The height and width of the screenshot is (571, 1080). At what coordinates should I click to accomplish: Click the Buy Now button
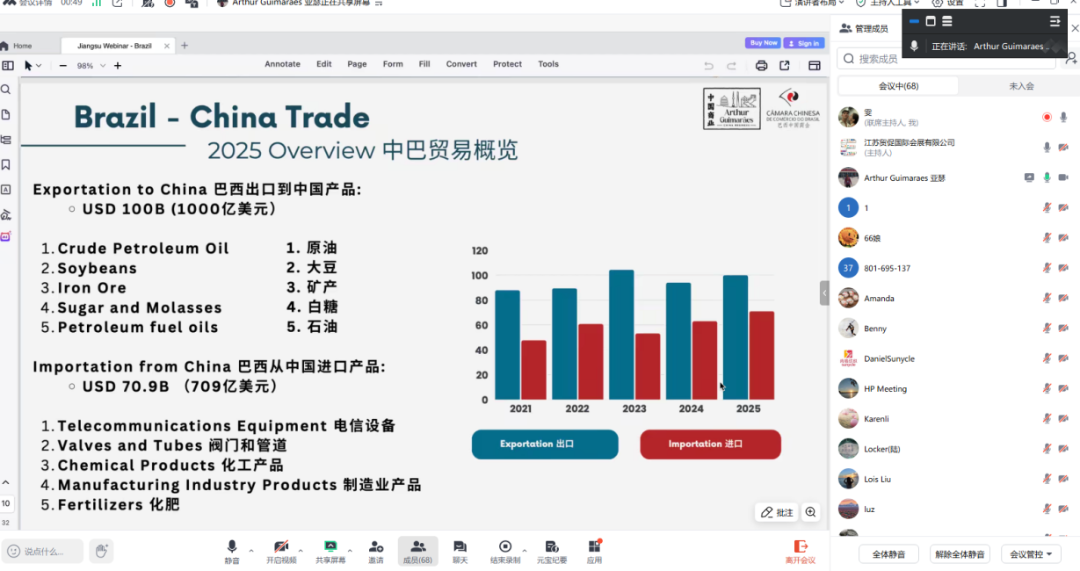[762, 43]
